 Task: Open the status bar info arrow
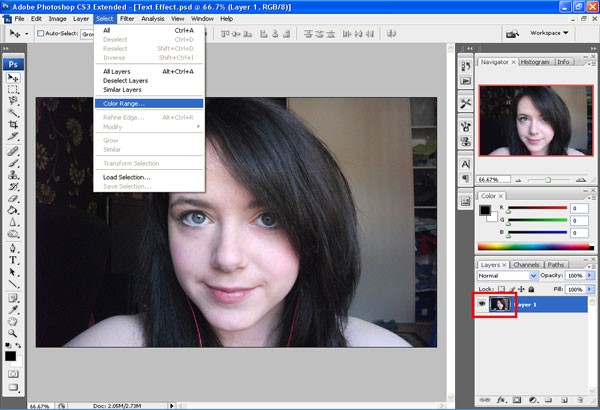pyautogui.click(x=171, y=406)
